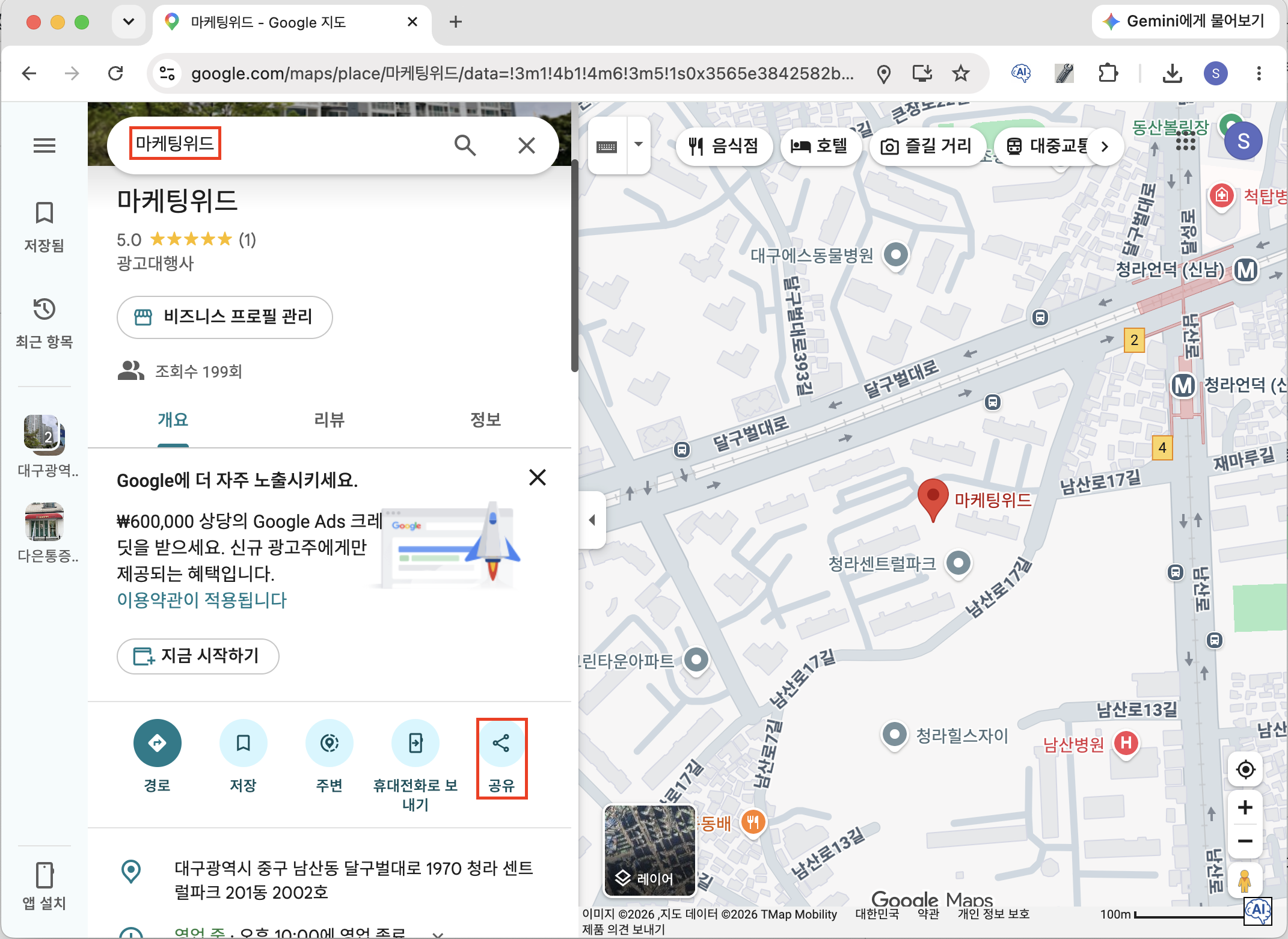Open the Saved (저장됨) list
Viewport: 1288px width, 939px height.
point(44,227)
